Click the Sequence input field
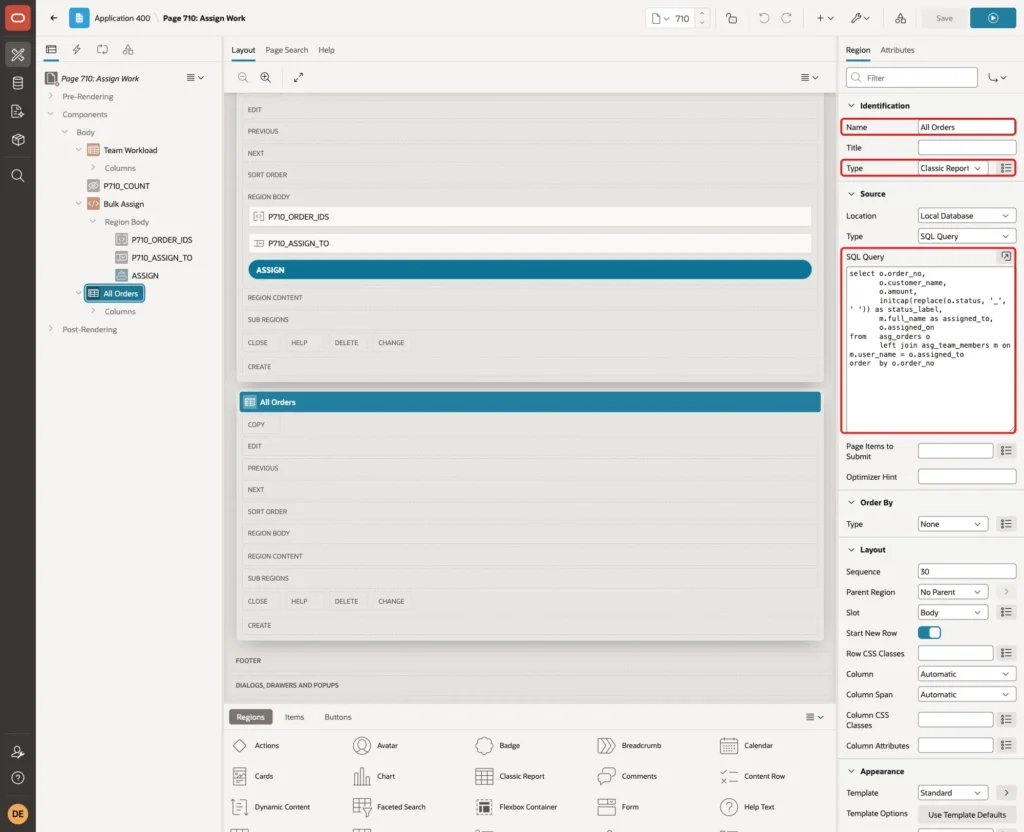 coord(967,571)
